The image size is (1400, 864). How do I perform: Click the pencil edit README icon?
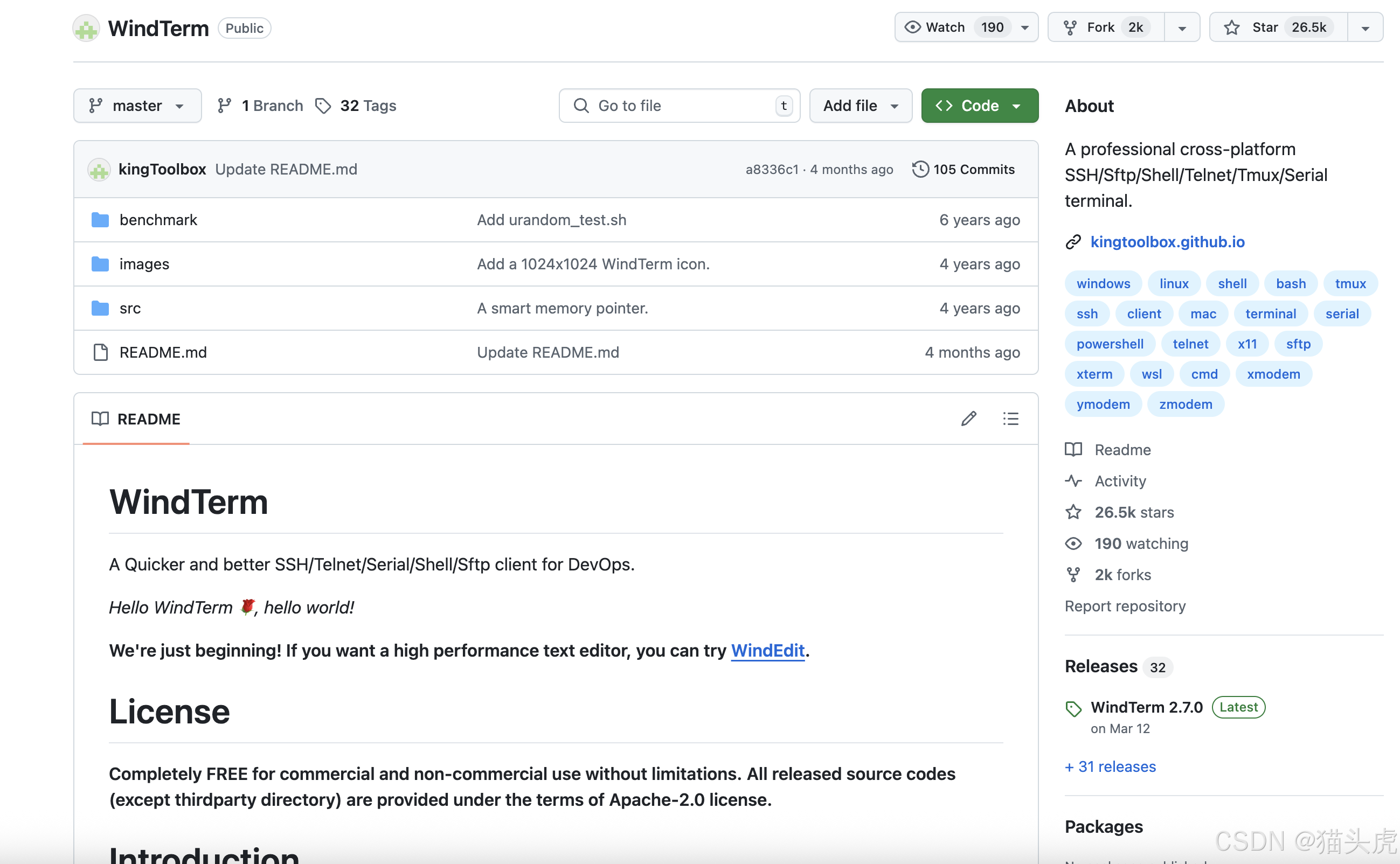pos(968,419)
